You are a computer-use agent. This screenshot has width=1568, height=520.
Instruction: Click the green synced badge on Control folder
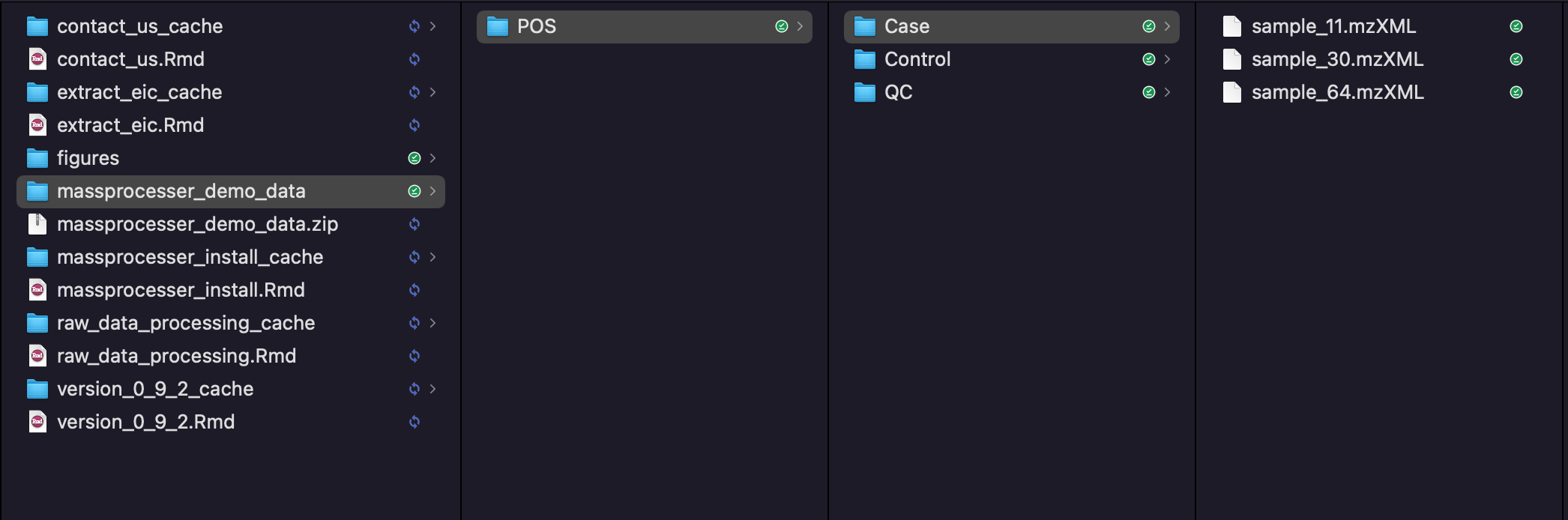[x=1149, y=59]
